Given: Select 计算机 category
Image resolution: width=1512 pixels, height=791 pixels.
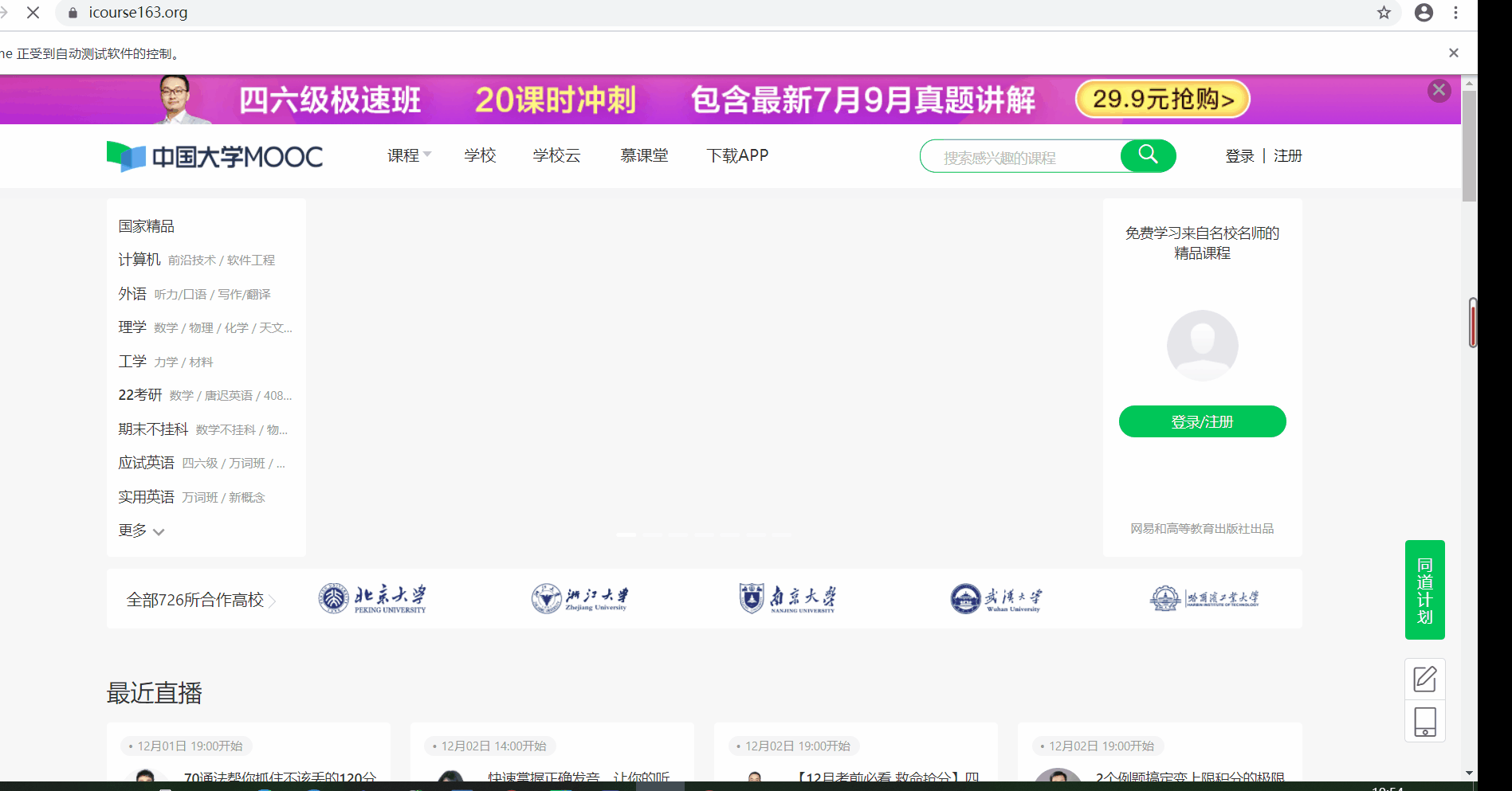Looking at the screenshot, I should (139, 260).
